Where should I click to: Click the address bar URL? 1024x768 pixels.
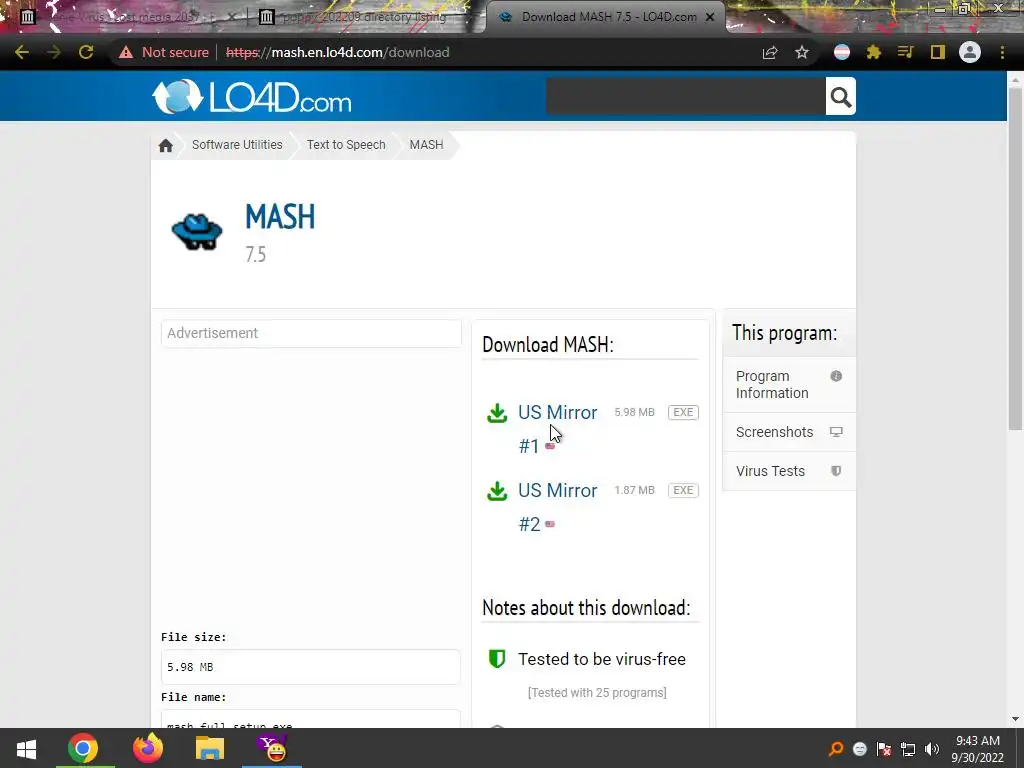point(338,52)
